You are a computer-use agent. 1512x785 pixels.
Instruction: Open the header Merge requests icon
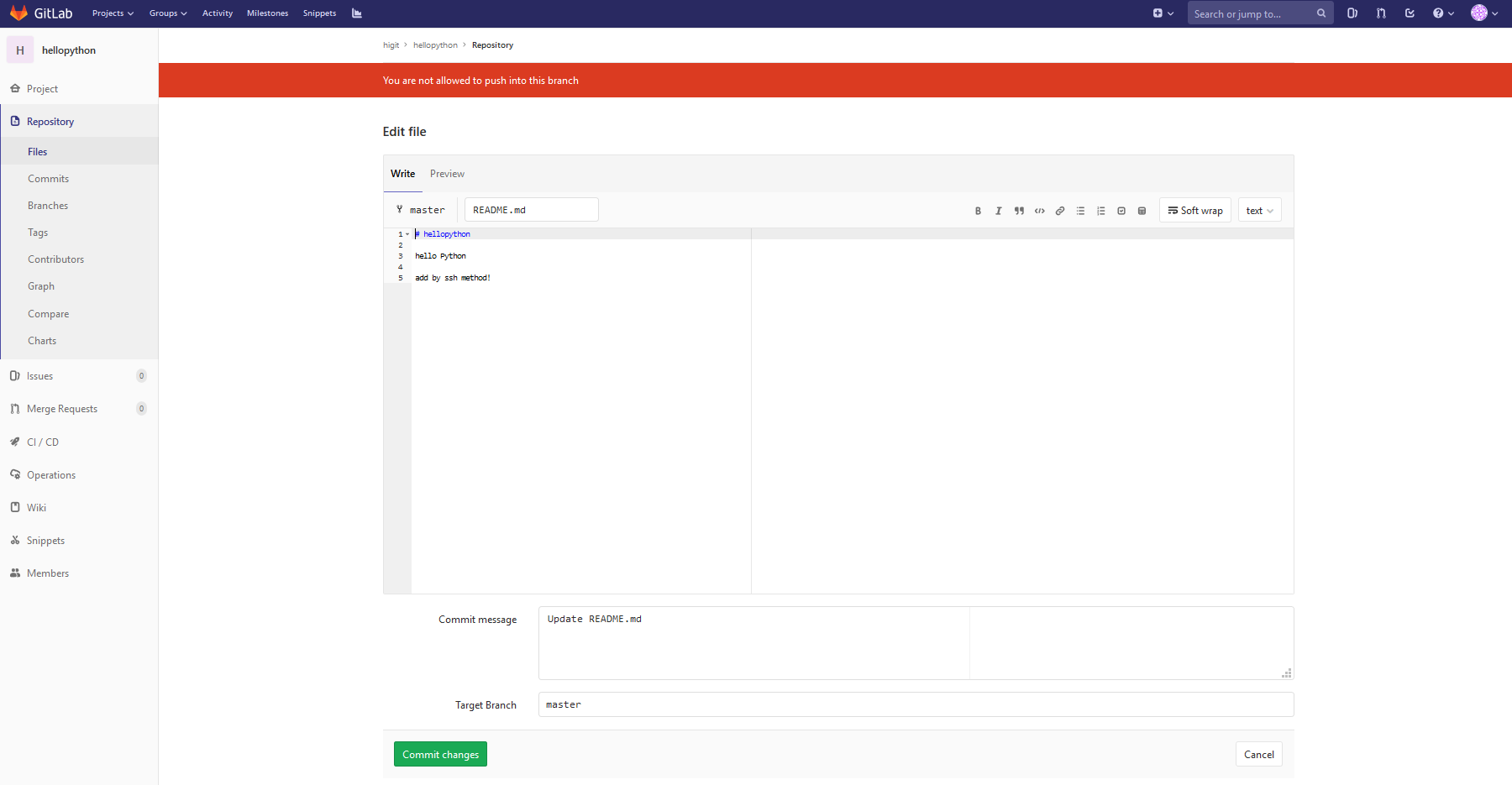[x=1381, y=13]
